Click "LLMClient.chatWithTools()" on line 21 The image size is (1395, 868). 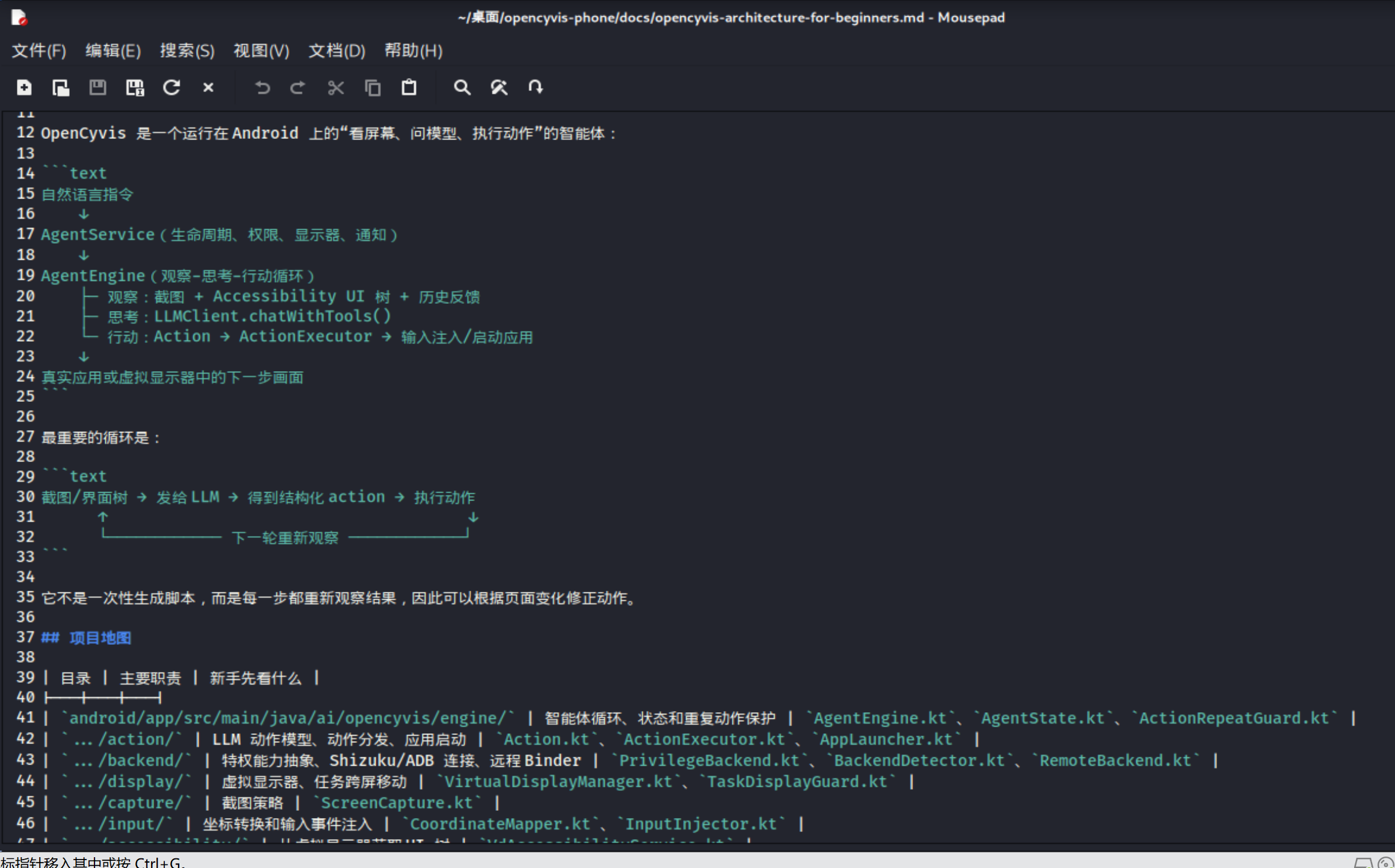point(273,316)
